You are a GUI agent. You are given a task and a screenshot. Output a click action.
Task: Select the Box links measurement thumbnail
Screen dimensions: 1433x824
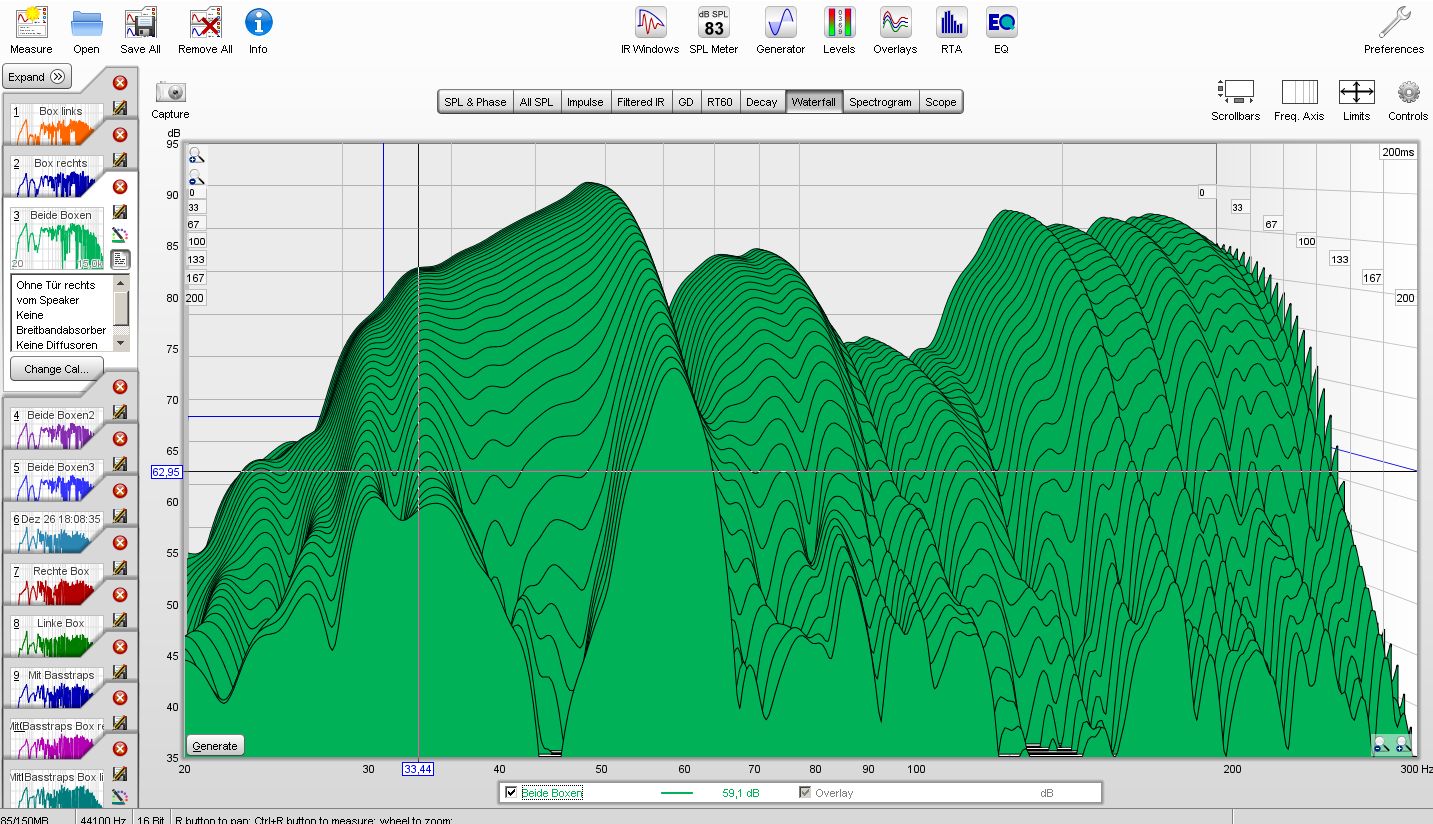[57, 124]
